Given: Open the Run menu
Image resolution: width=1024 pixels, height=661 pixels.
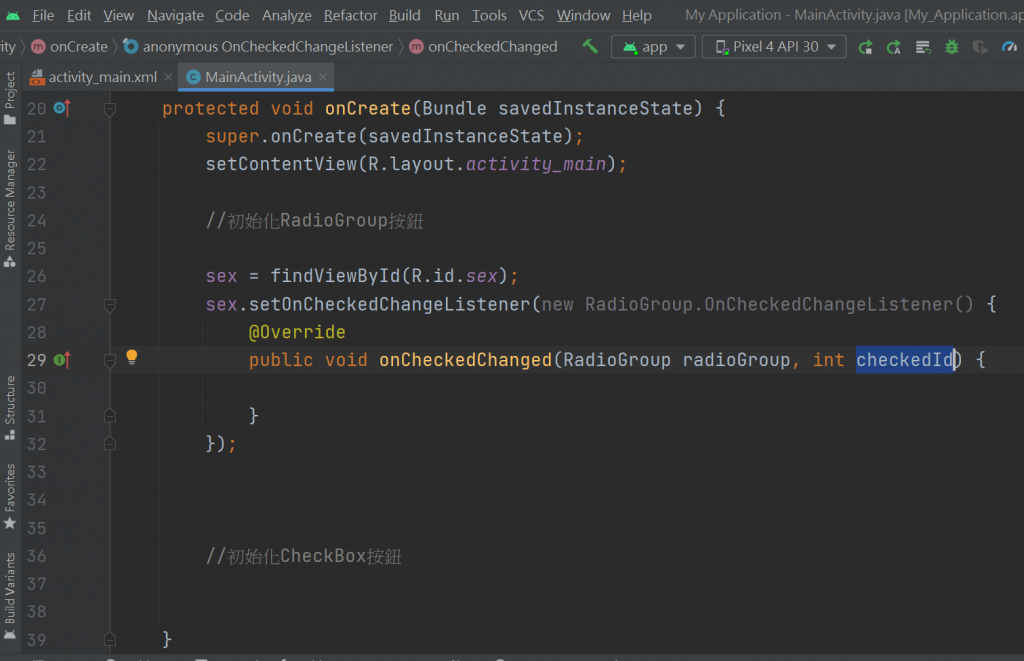Looking at the screenshot, I should point(447,15).
